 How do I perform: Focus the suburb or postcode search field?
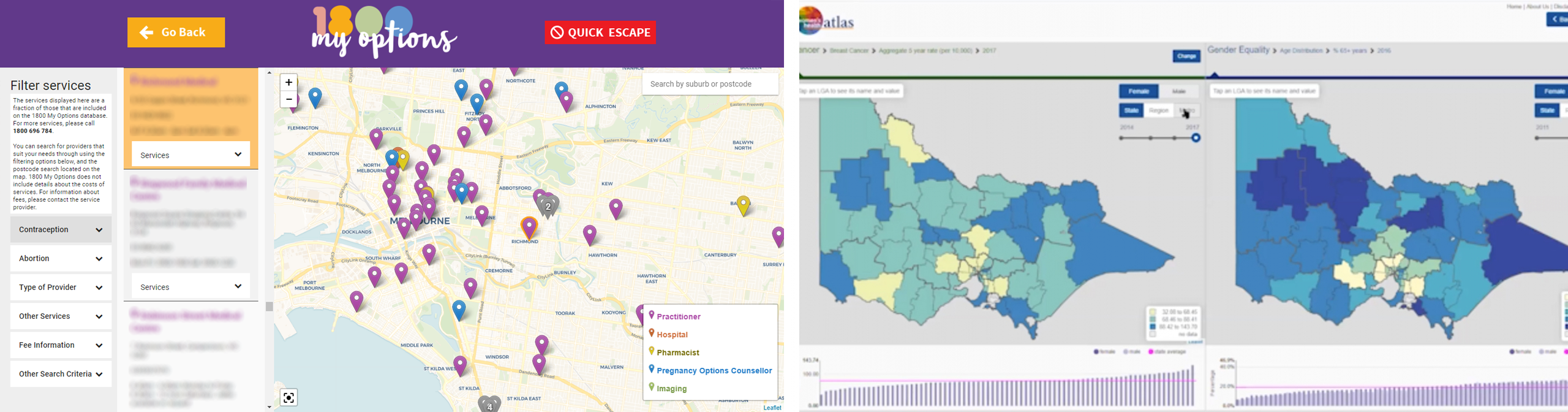pos(710,84)
